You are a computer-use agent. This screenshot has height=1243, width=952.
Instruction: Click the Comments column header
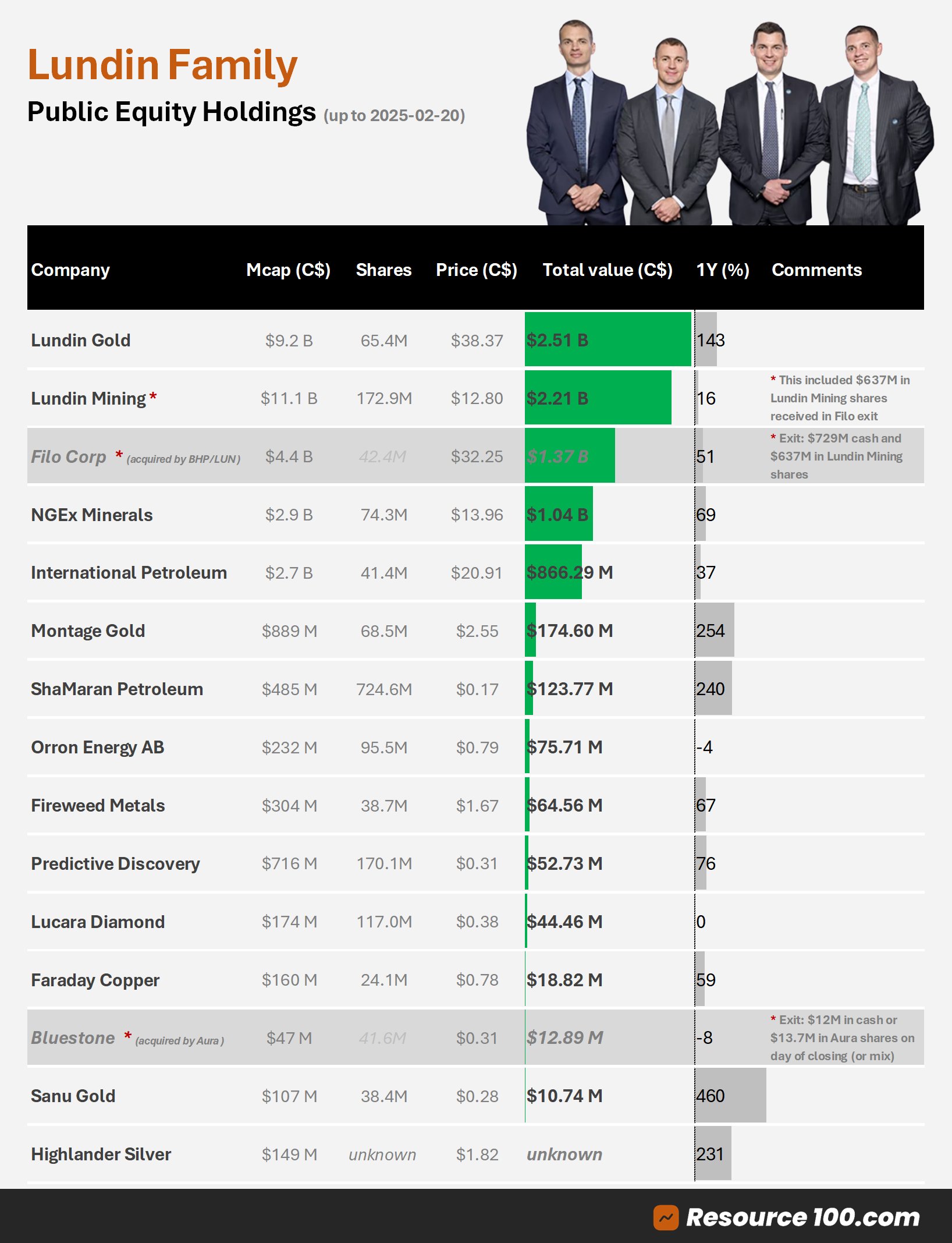pyautogui.click(x=816, y=270)
